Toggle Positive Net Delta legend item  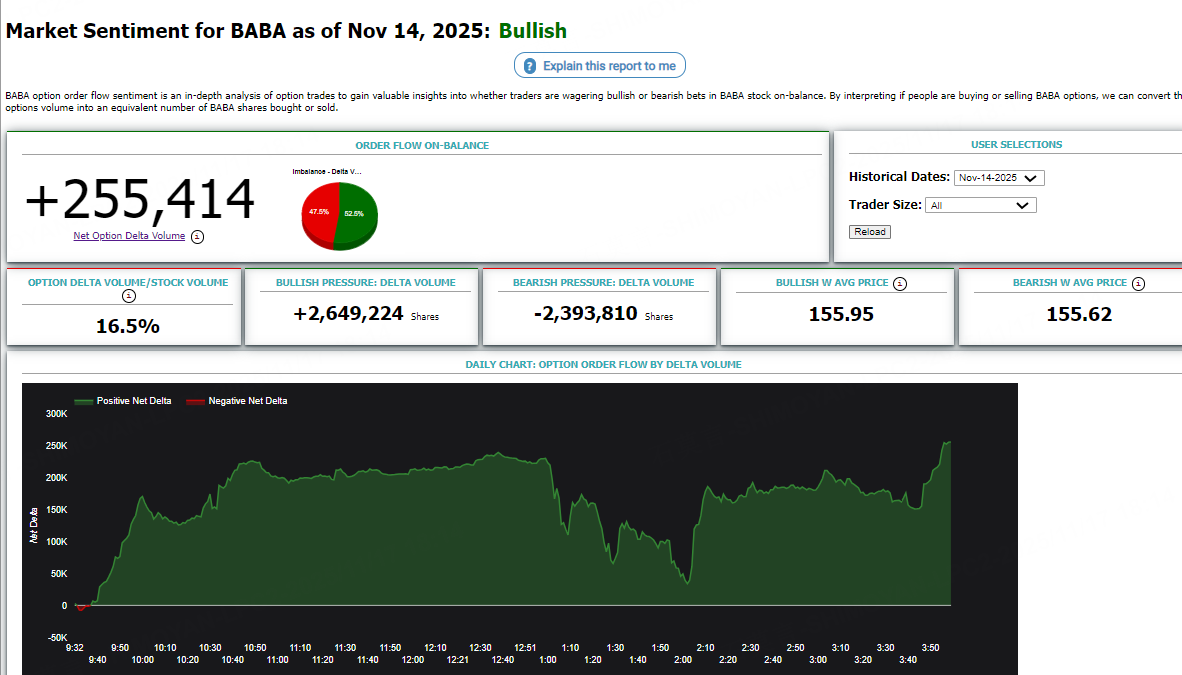123,401
